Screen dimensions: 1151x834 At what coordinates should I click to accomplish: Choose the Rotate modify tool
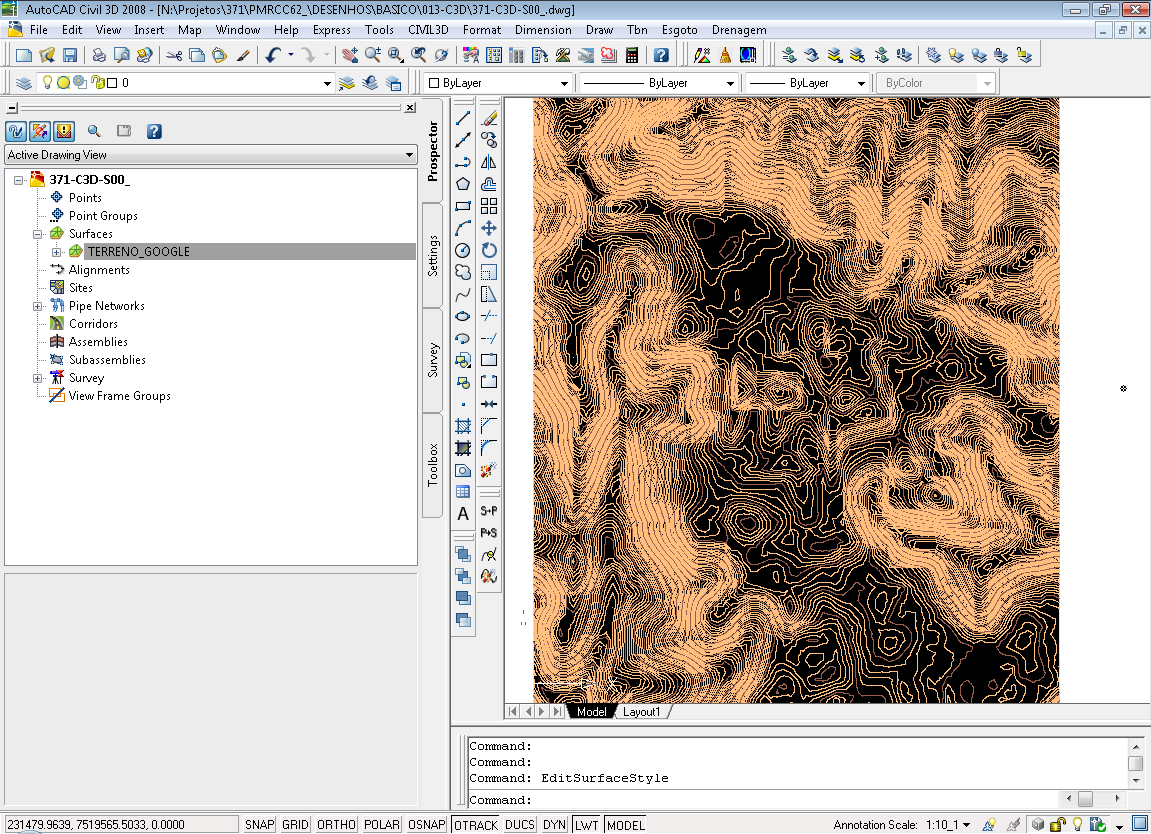(x=489, y=250)
